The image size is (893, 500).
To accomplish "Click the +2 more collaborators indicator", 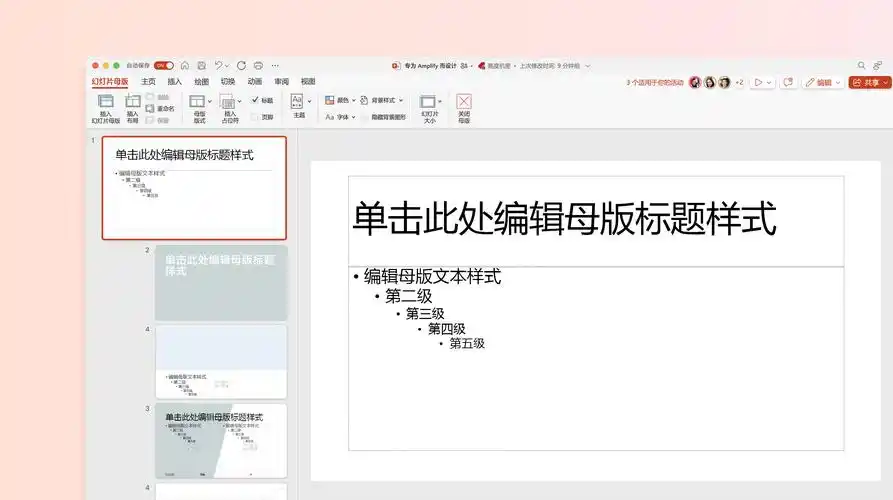I will [x=739, y=83].
